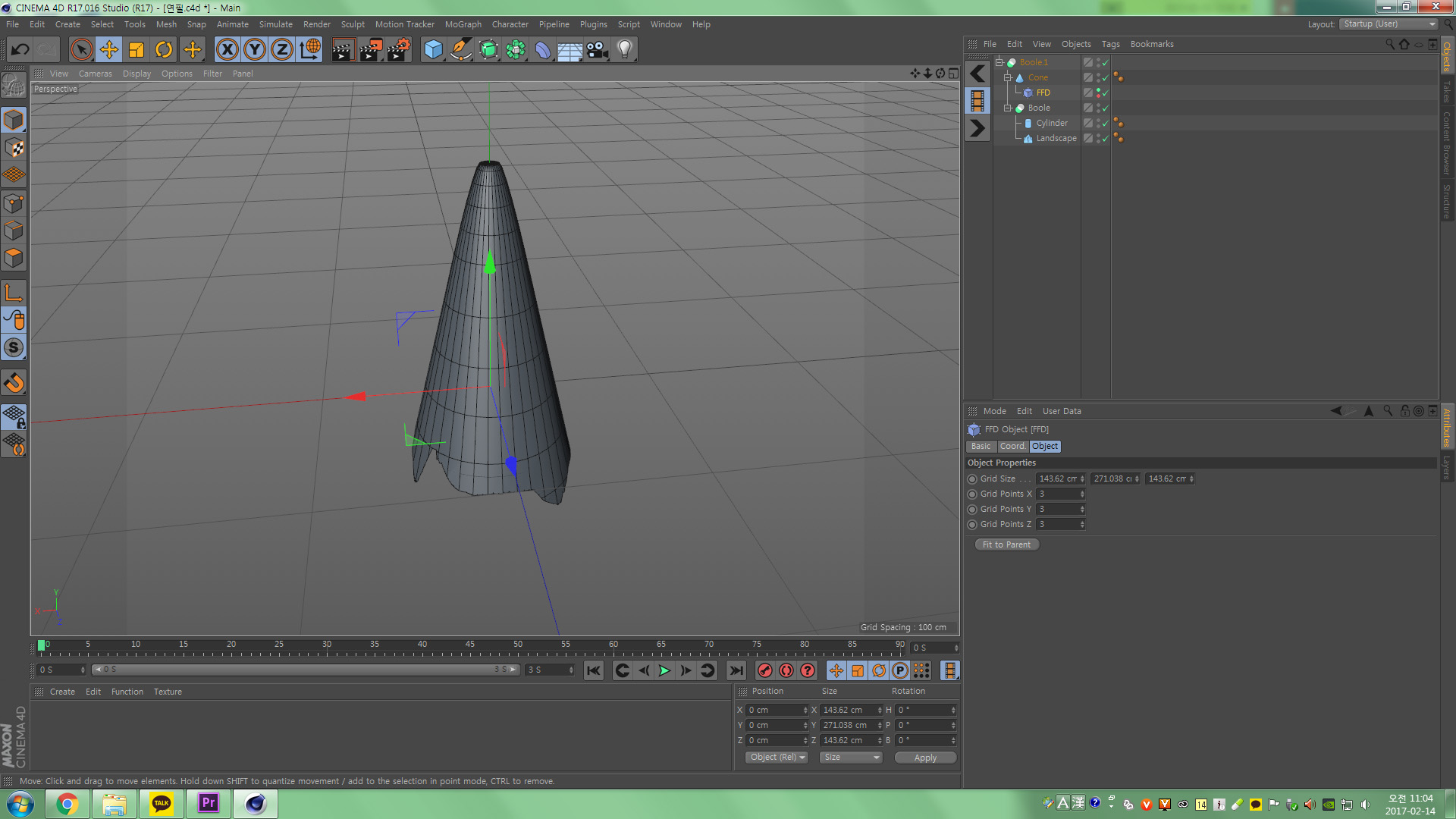This screenshot has width=1456, height=819.
Task: Click the Boole object in outliner
Action: (1038, 107)
